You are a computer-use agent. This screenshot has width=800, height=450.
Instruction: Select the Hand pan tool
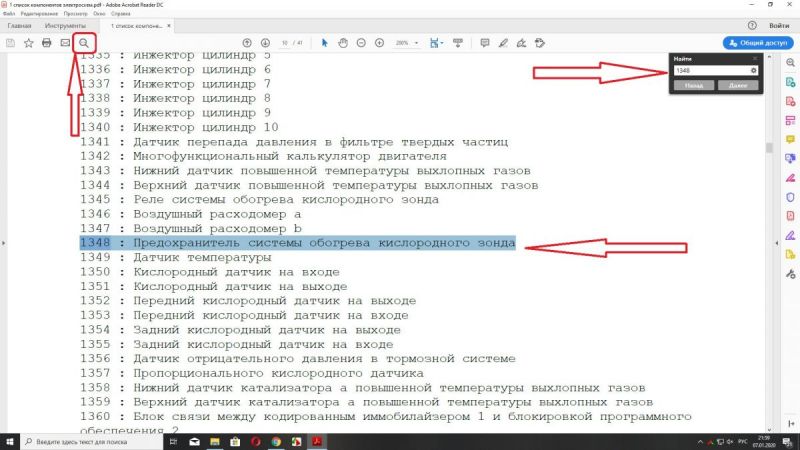(x=342, y=43)
